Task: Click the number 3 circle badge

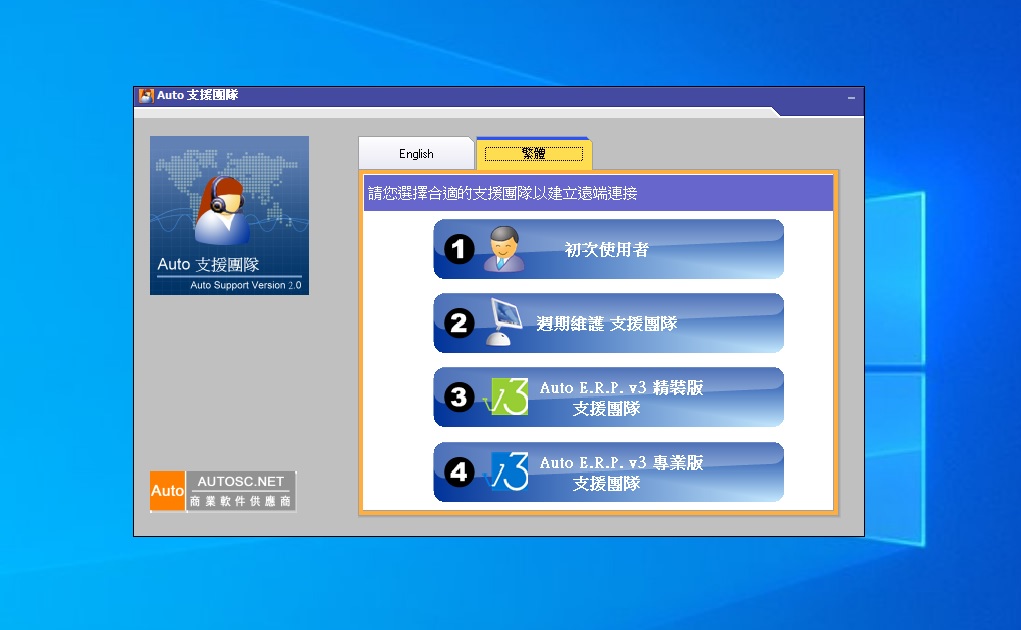Action: coord(459,398)
